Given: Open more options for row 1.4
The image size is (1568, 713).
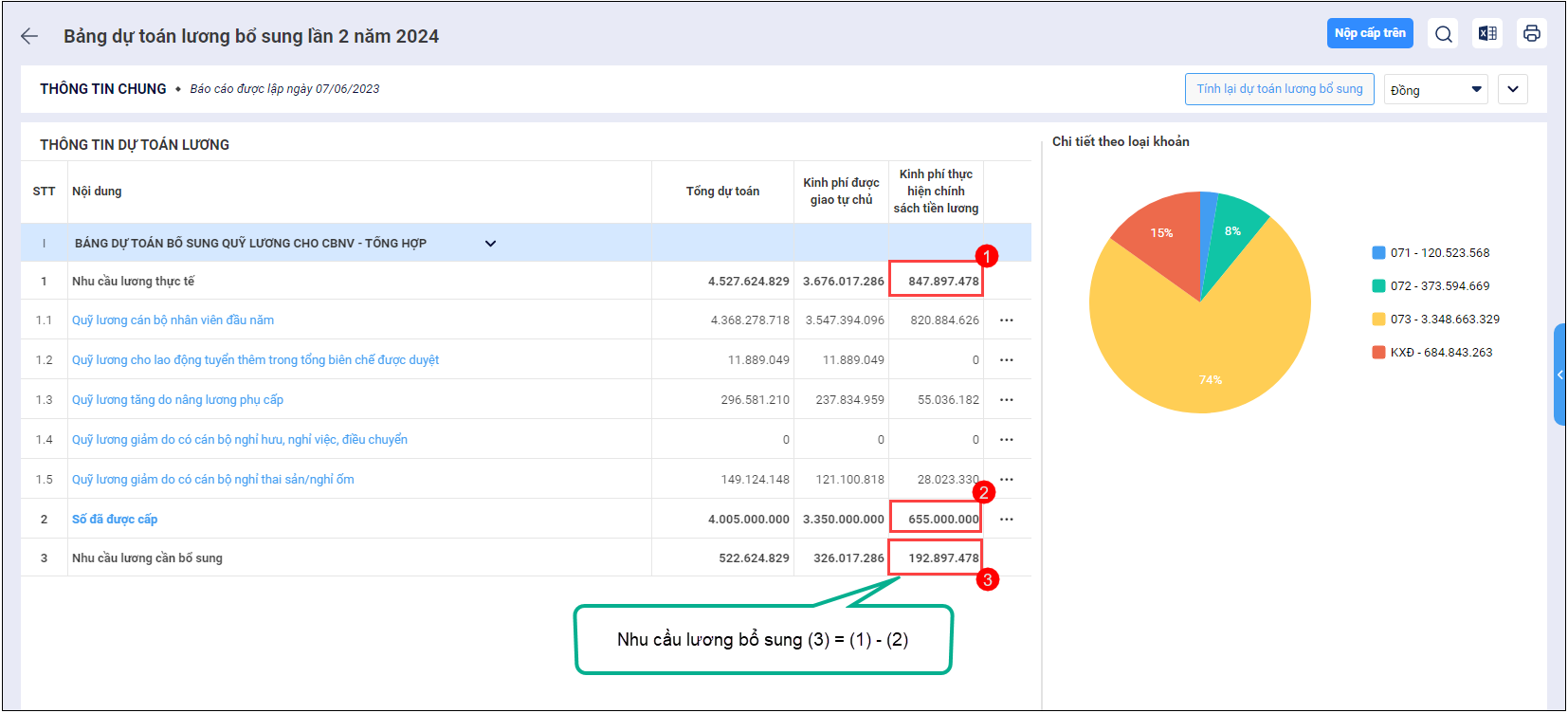Looking at the screenshot, I should tap(1007, 440).
